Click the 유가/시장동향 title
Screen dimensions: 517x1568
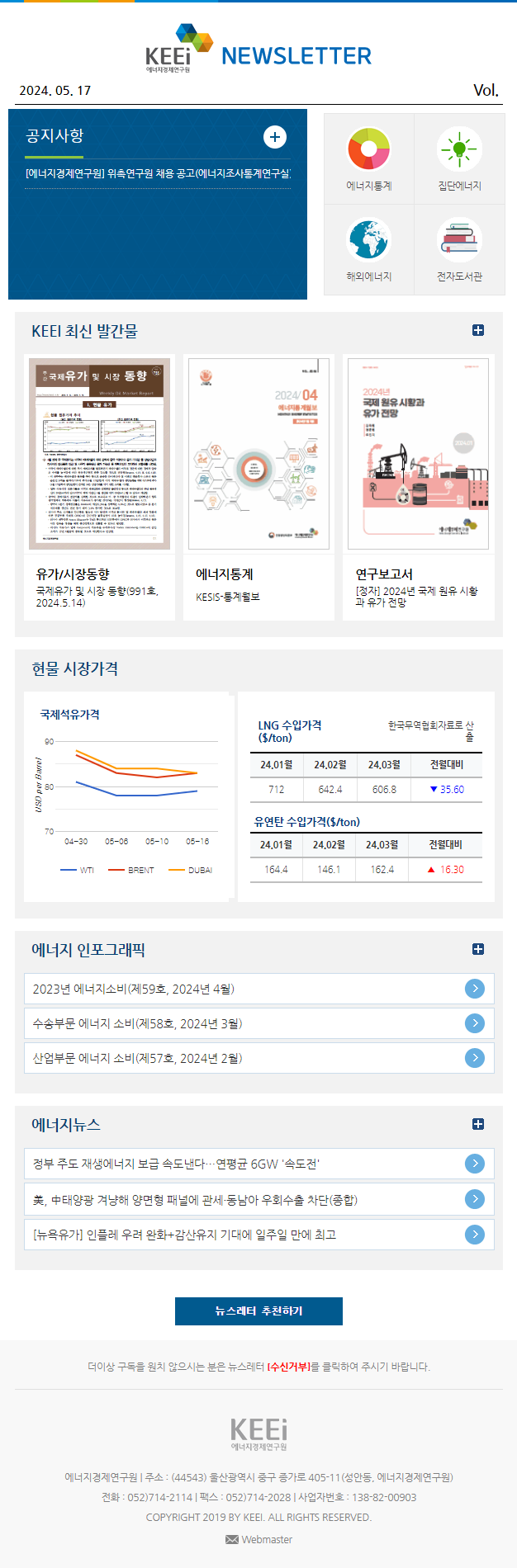tap(73, 574)
